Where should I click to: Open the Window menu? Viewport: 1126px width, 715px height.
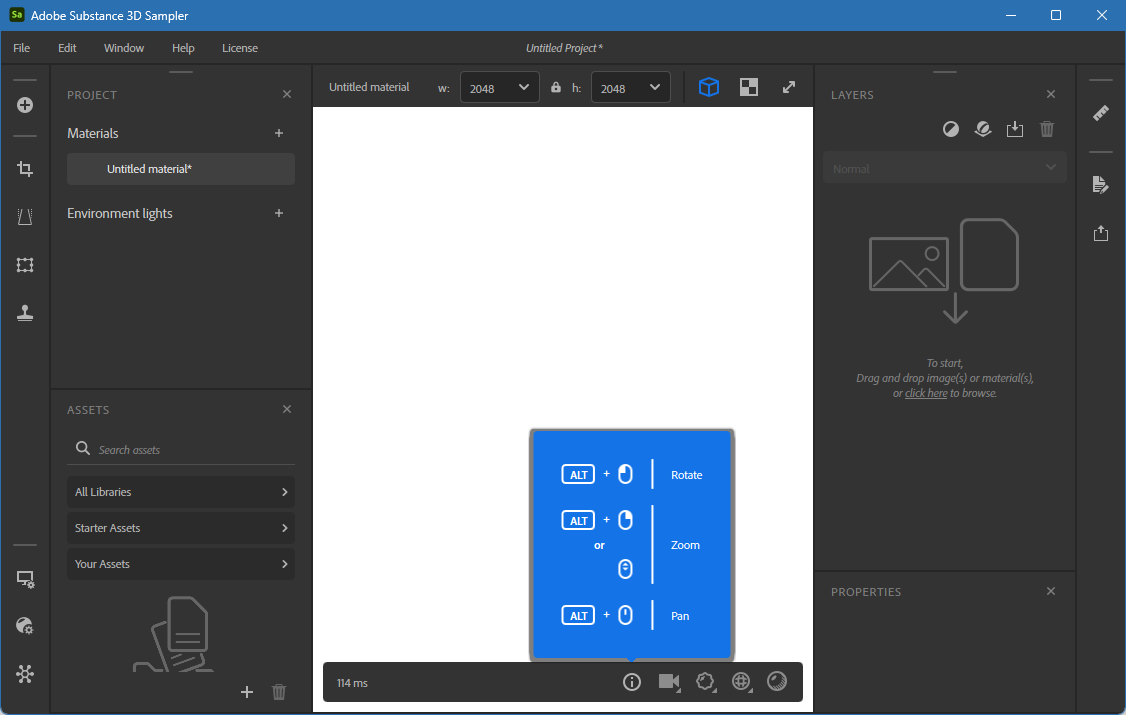point(124,48)
